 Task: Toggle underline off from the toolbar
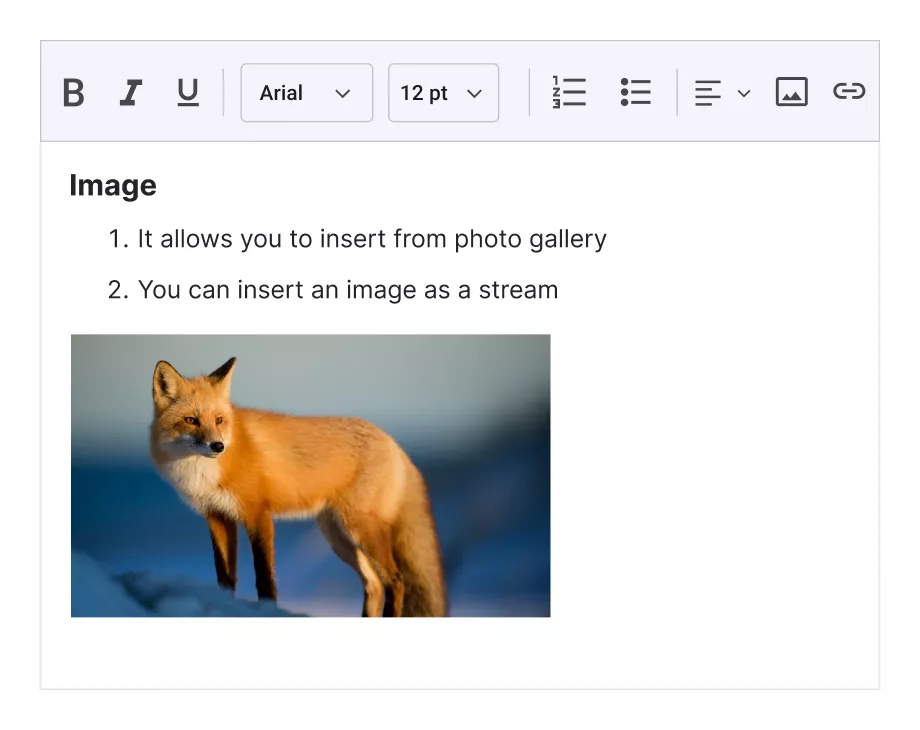coord(187,92)
